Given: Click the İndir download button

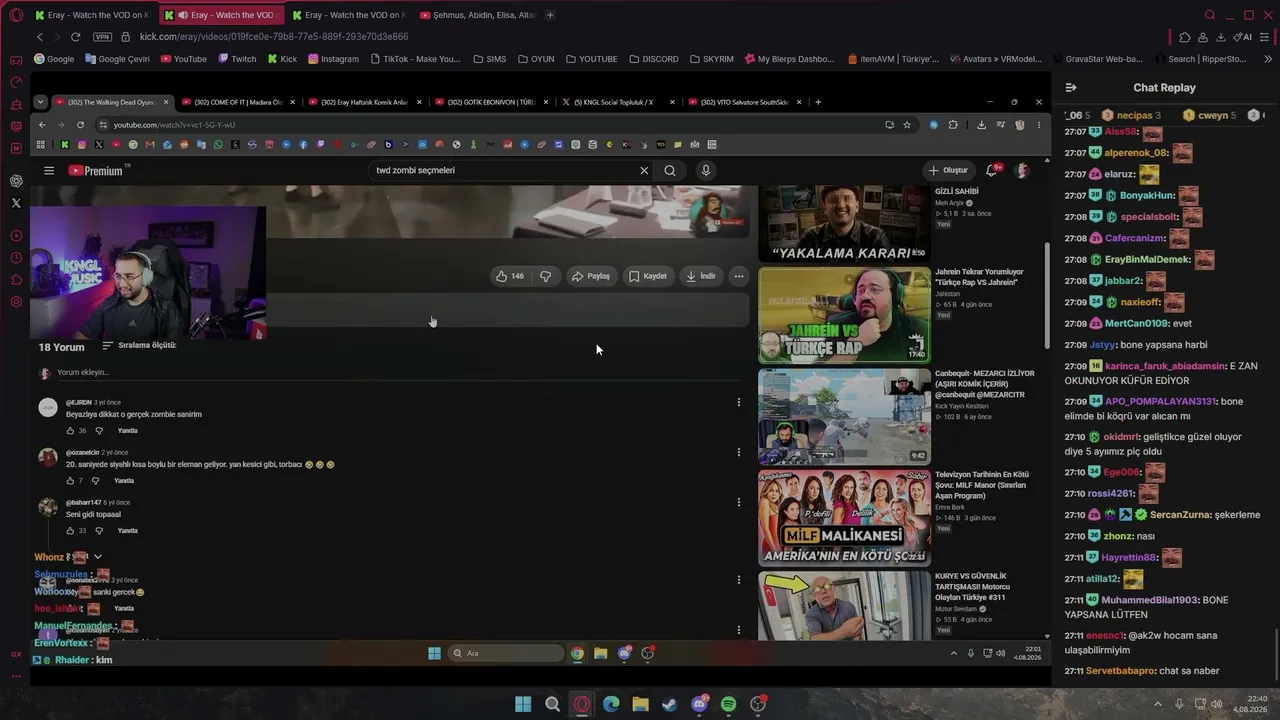Looking at the screenshot, I should click(x=701, y=276).
